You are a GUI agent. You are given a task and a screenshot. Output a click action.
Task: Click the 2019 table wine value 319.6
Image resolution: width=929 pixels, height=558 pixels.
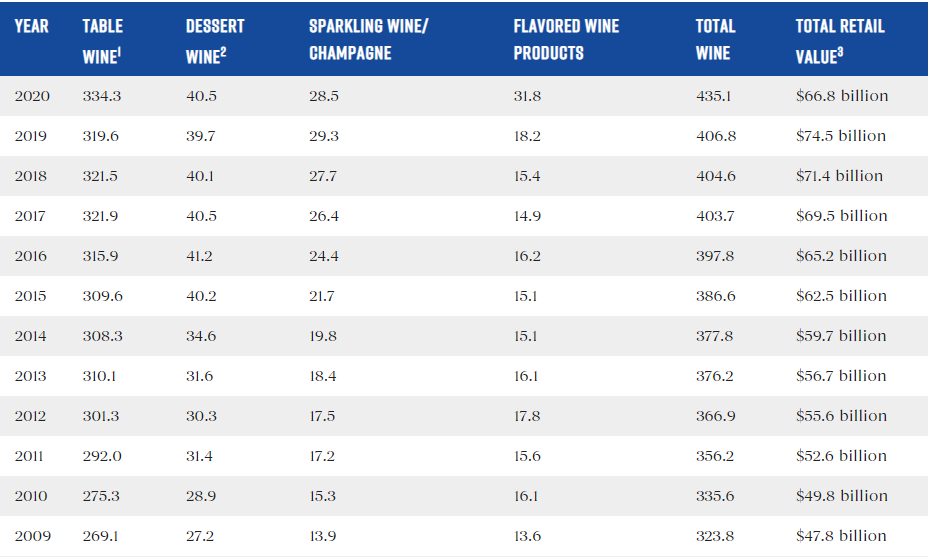[x=102, y=136]
